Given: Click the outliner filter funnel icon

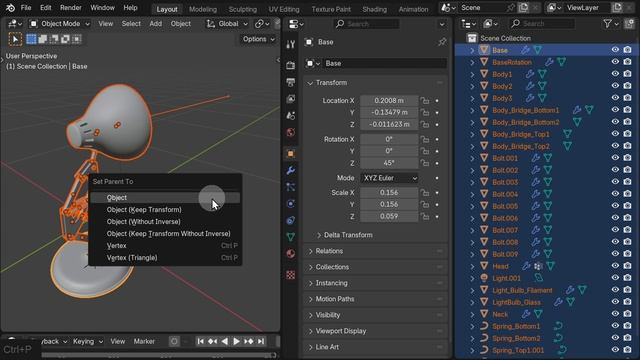Looking at the screenshot, I should click(x=607, y=24).
